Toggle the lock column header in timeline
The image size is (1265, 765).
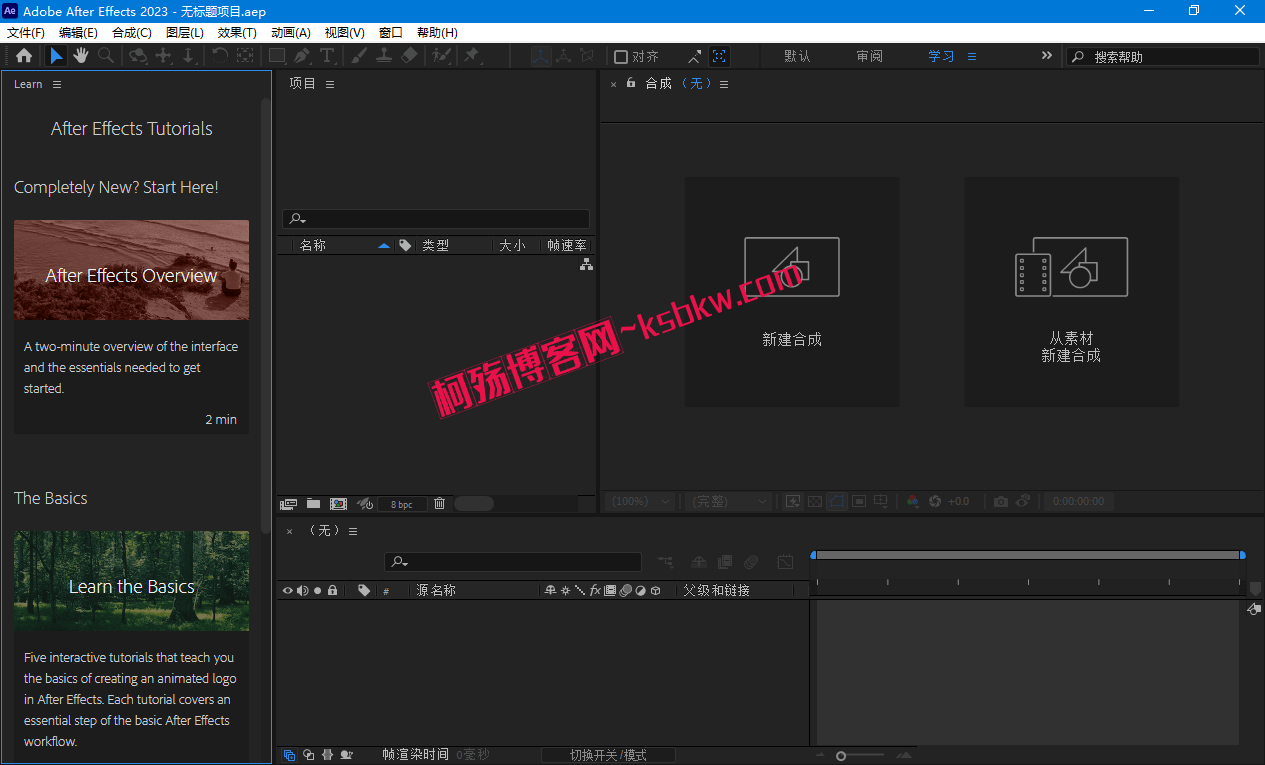point(333,591)
